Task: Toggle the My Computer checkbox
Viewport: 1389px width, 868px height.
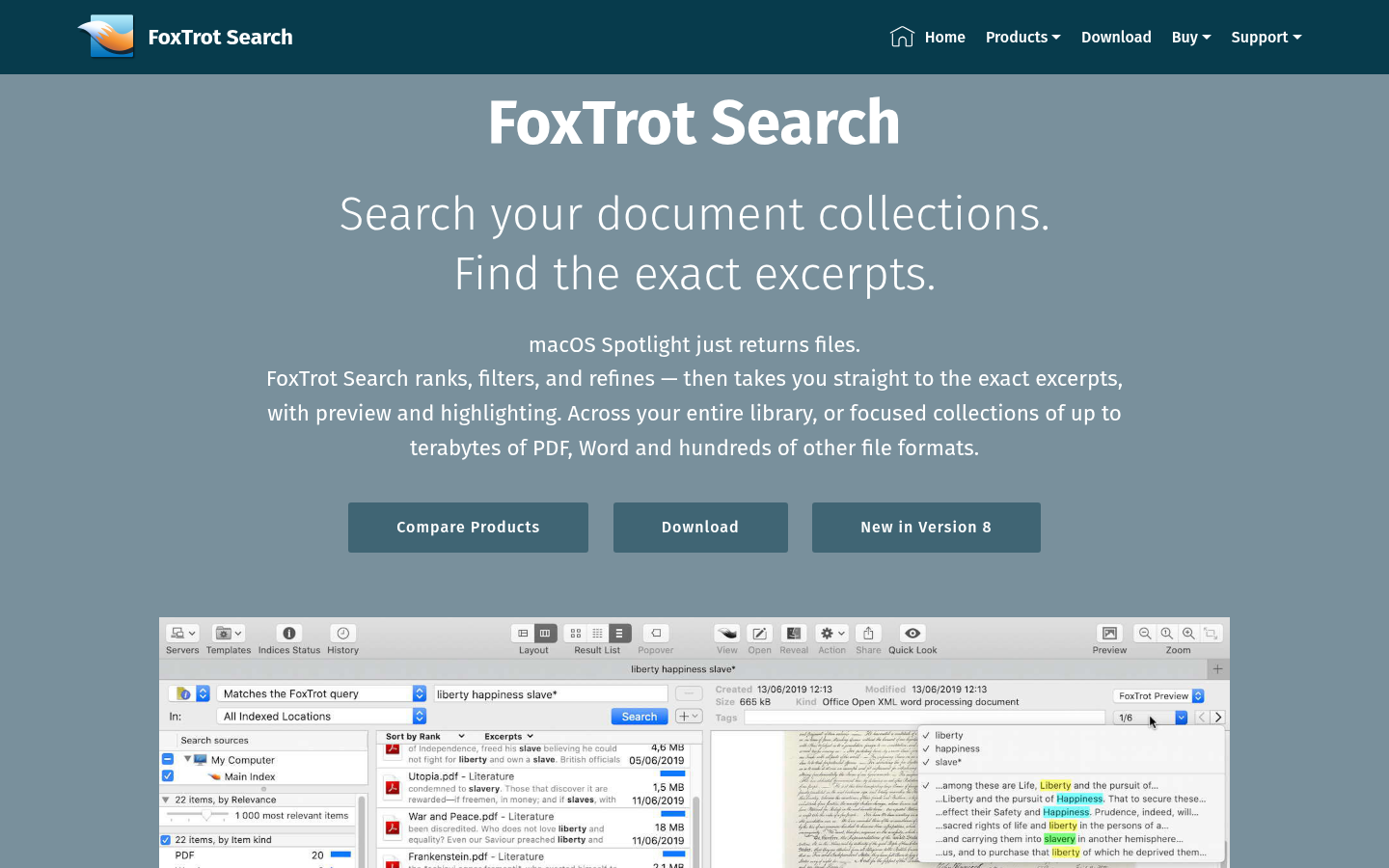Action: tap(168, 759)
